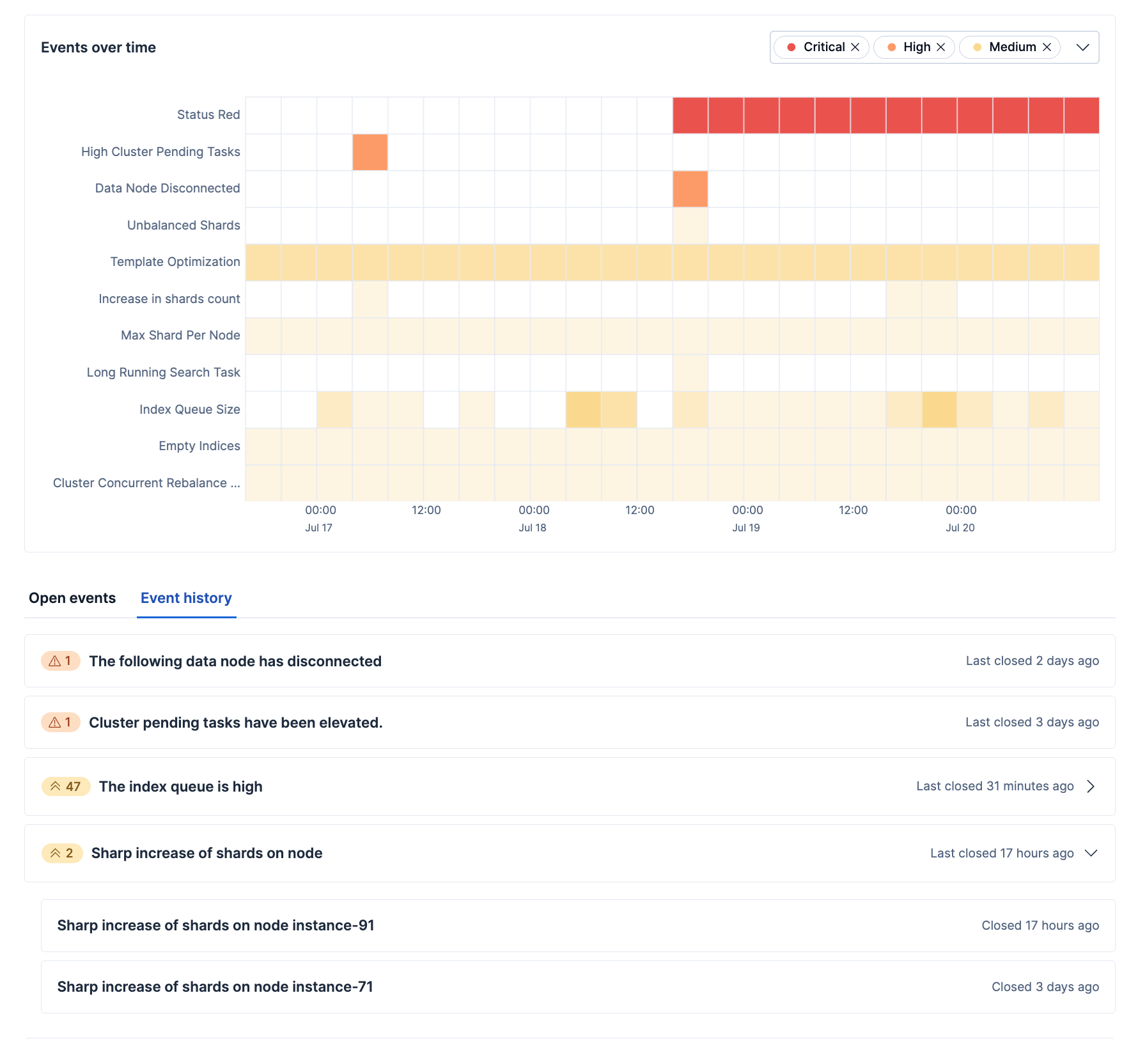Remove the Medium severity filter
Image resolution: width=1138 pixels, height=1064 pixels.
[x=1047, y=47]
